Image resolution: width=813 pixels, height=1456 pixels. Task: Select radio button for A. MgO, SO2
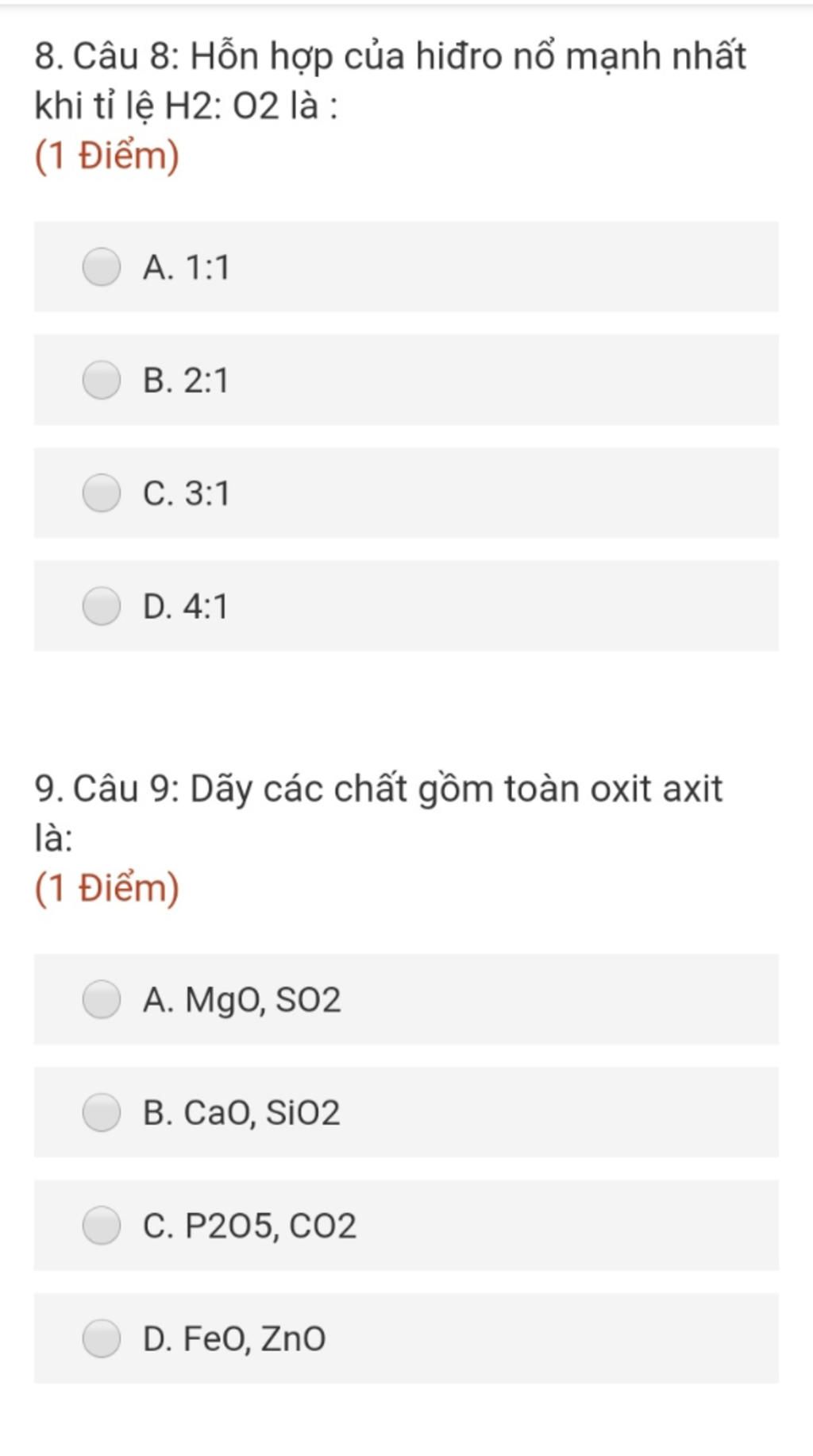(x=102, y=998)
